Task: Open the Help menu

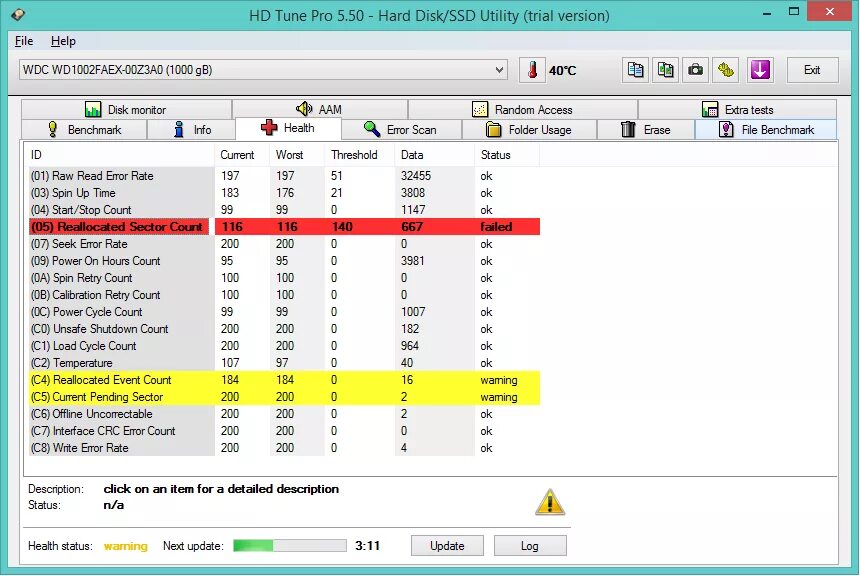Action: coord(63,41)
